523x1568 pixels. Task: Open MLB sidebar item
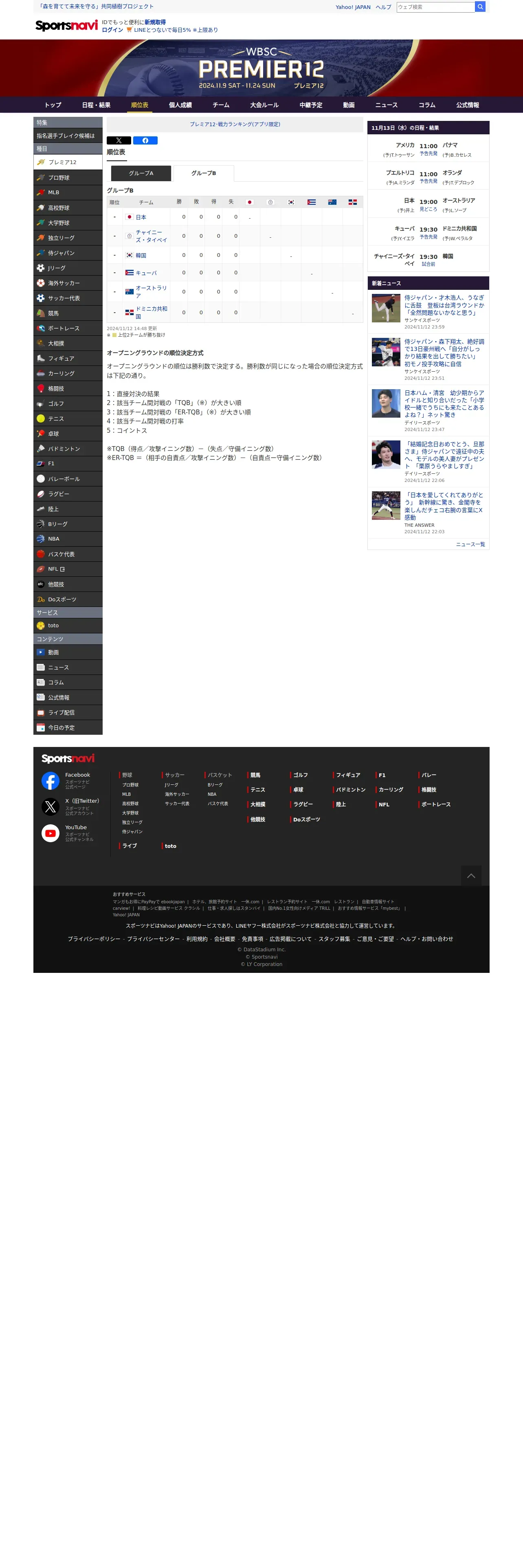[68, 193]
